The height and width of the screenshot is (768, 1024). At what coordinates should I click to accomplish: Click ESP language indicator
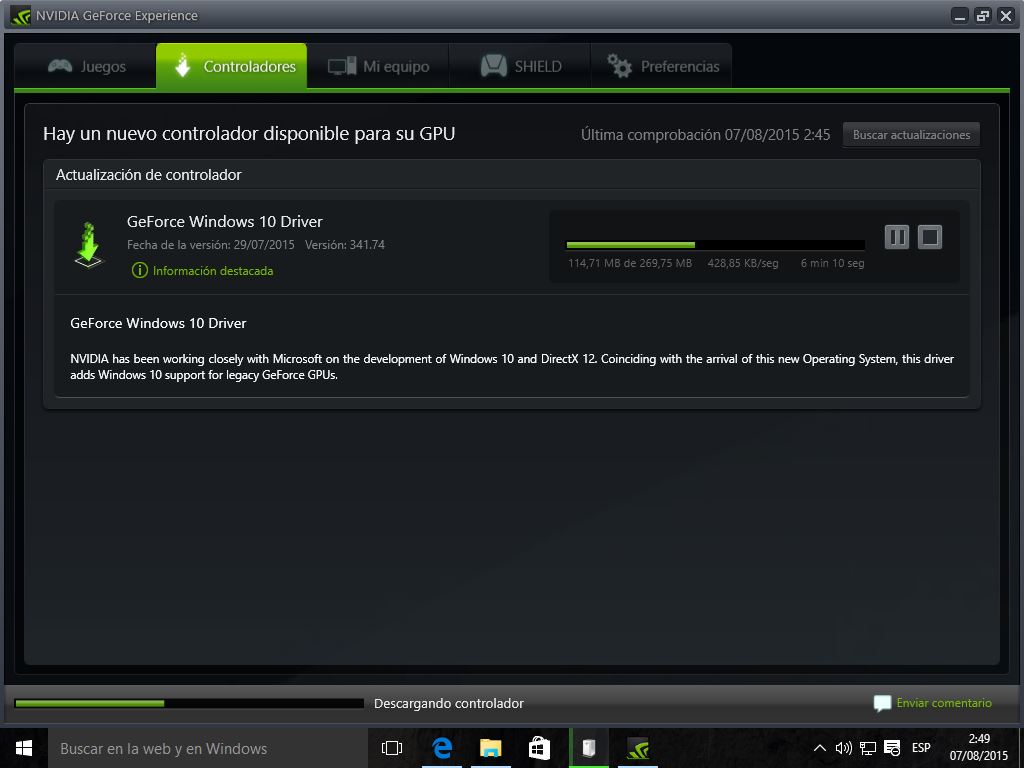921,748
